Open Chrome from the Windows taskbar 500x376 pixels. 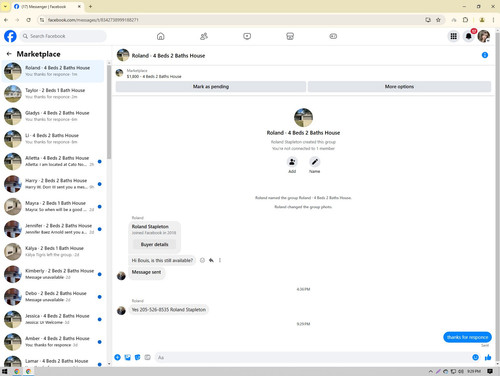[x=16, y=371]
